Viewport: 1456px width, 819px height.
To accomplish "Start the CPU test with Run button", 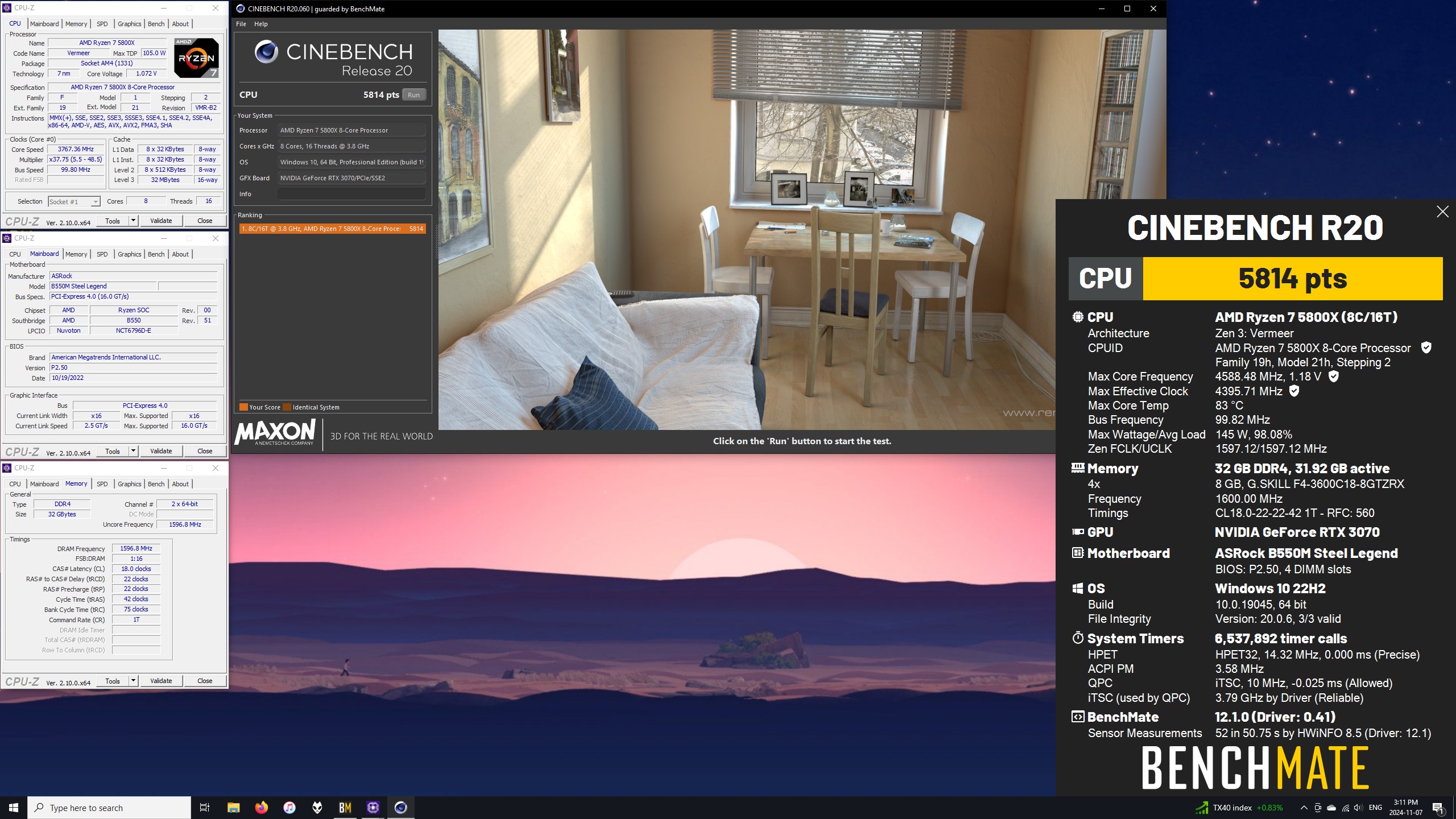I will point(413,95).
